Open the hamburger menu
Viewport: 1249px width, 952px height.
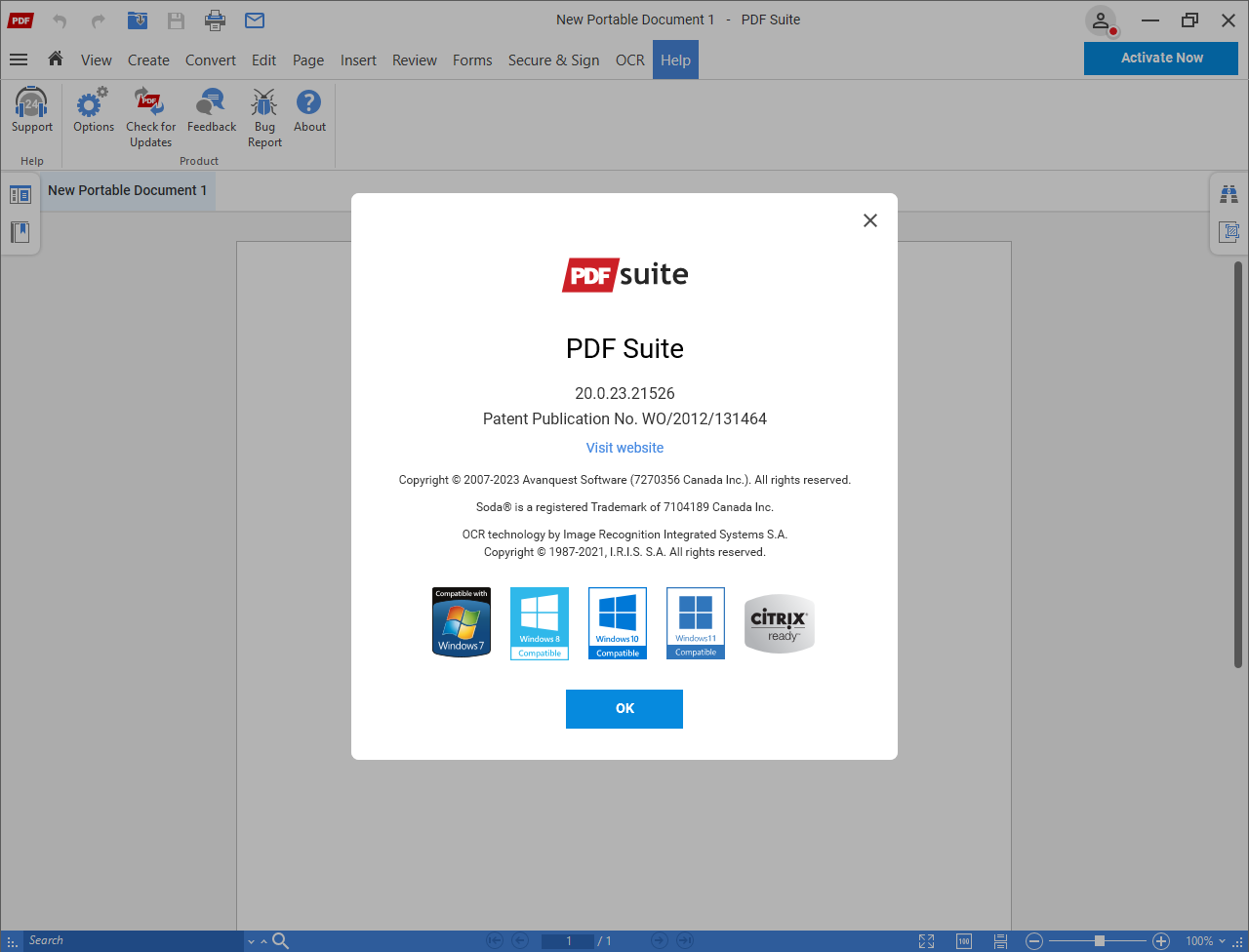(19, 59)
